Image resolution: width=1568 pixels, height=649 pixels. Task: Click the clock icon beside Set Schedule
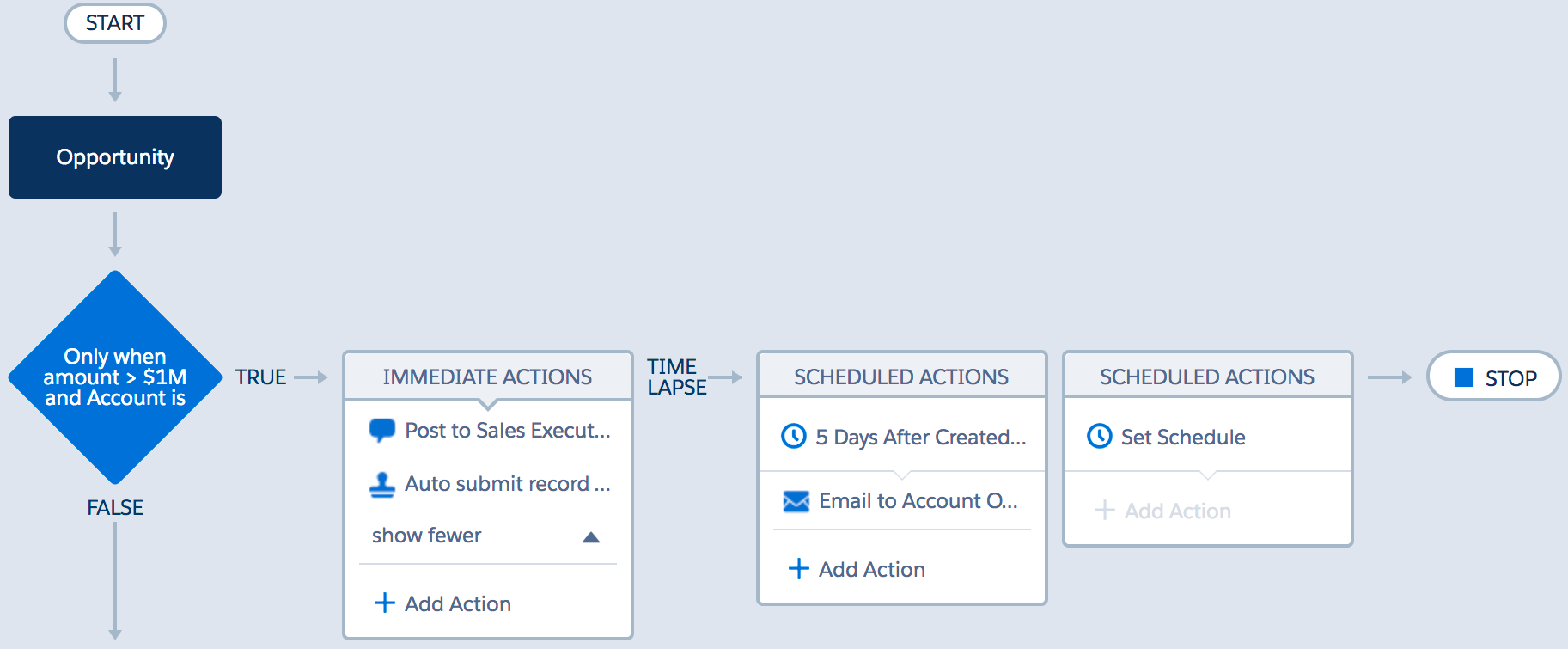click(1099, 437)
